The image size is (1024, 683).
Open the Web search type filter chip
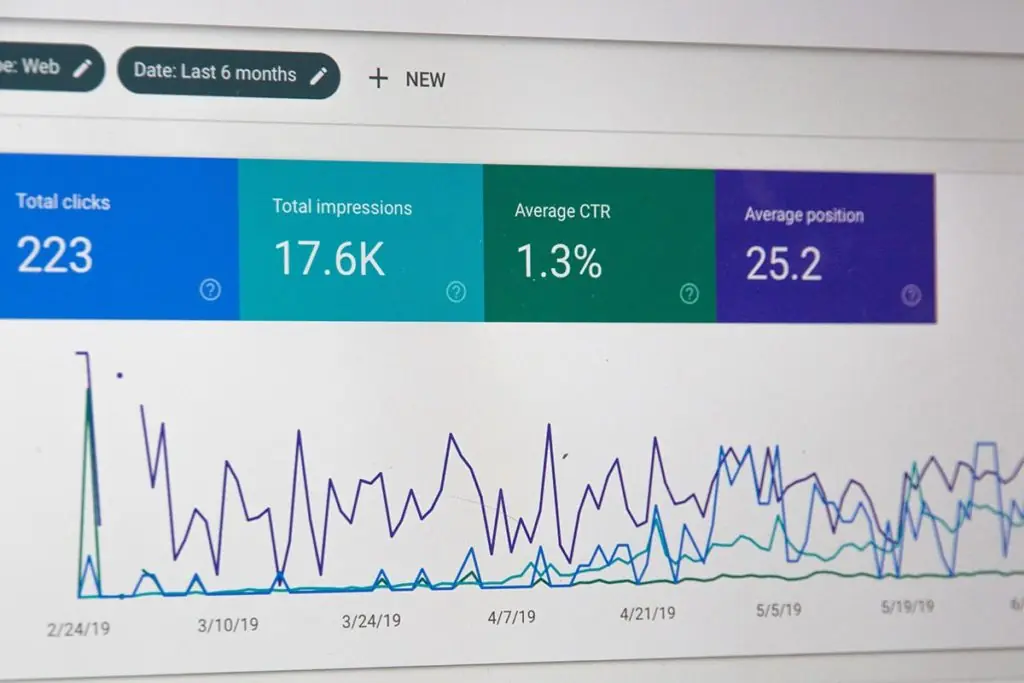point(40,67)
